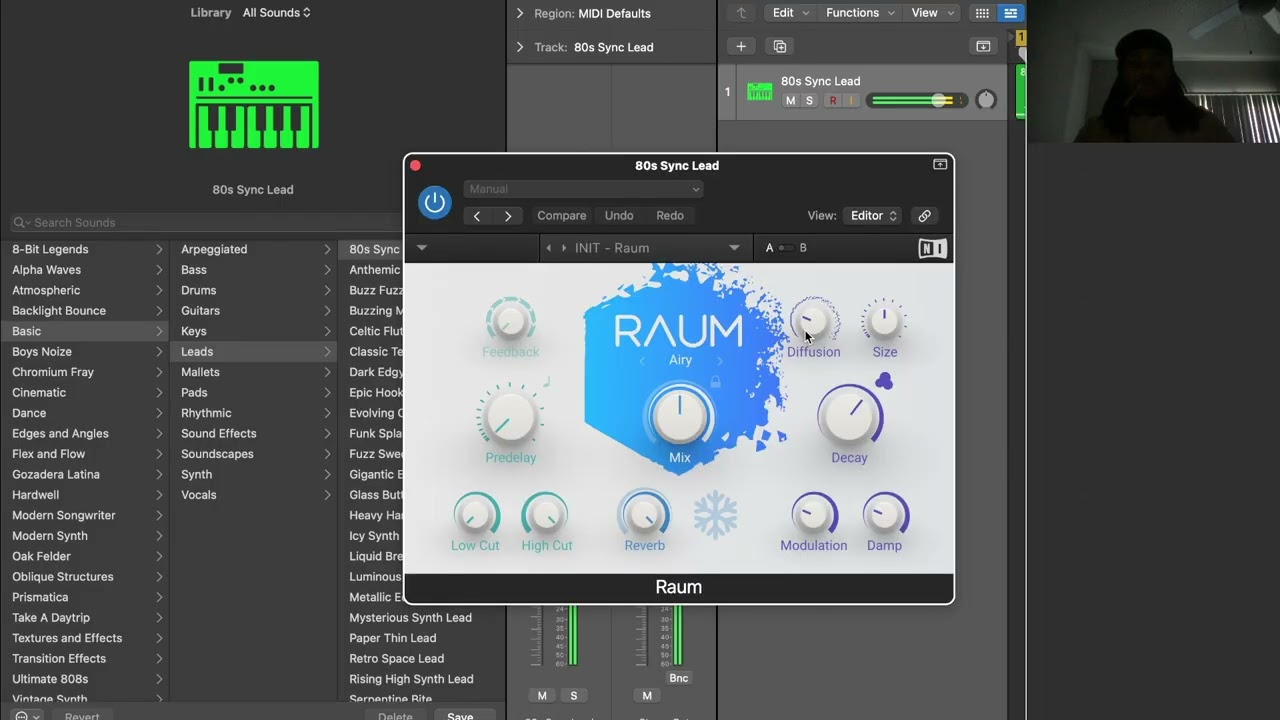
Task: Open the Edit menu in tracks area
Action: pyautogui.click(x=790, y=13)
